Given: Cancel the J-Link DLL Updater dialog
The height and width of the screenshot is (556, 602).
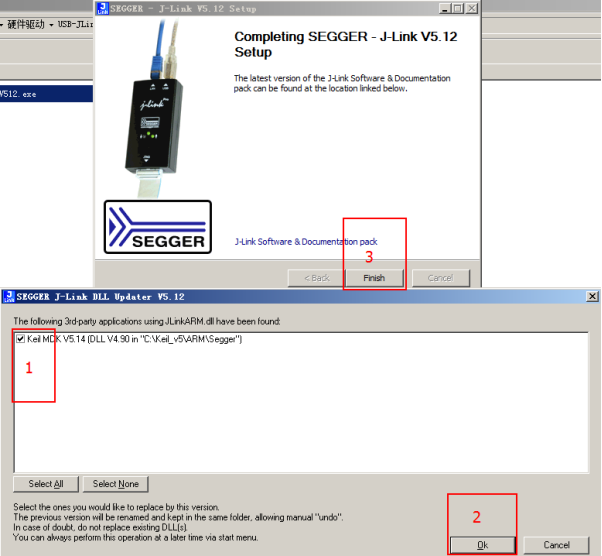Looking at the screenshot, I should [556, 544].
